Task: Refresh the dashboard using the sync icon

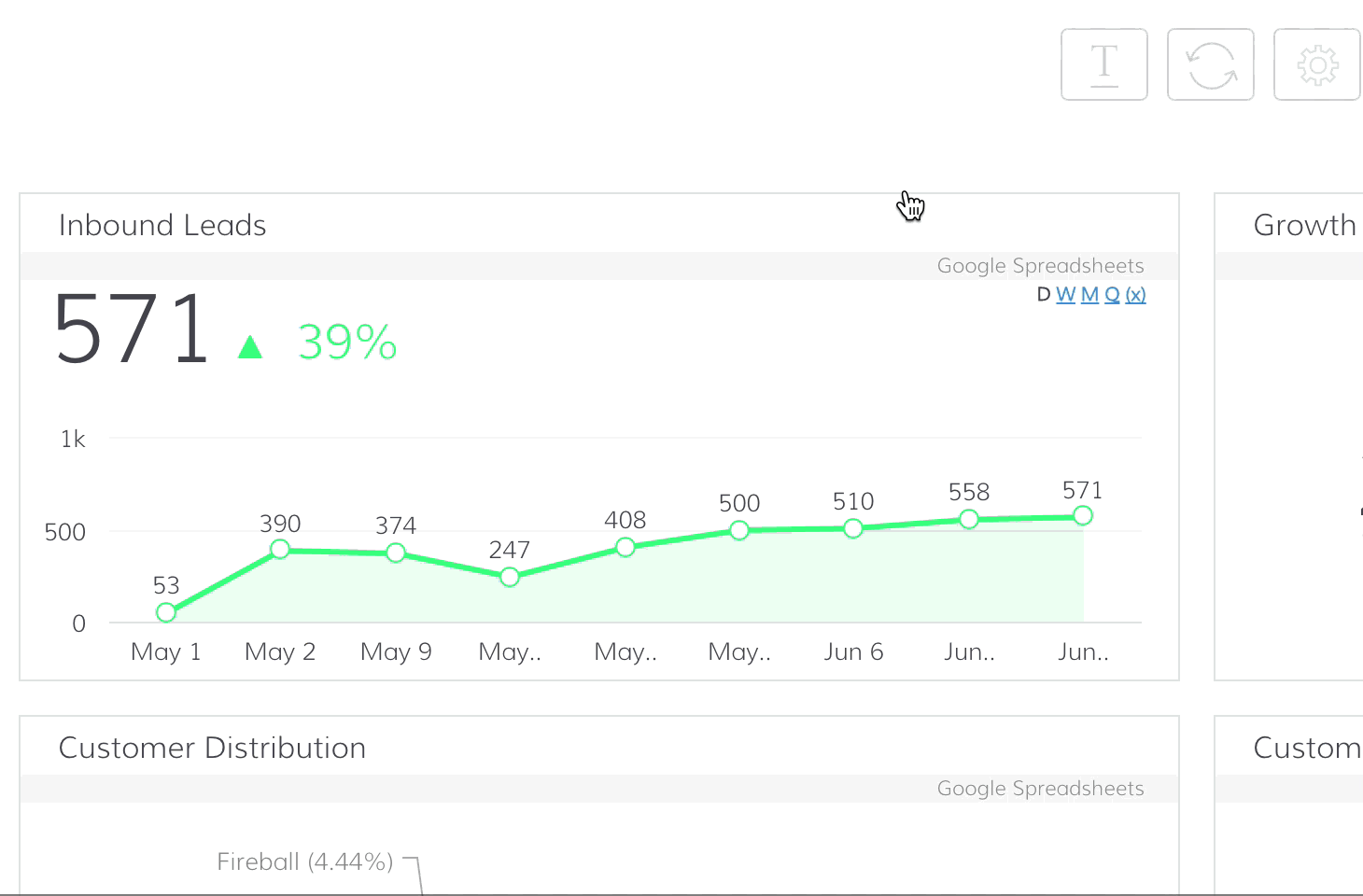Action: pyautogui.click(x=1210, y=64)
